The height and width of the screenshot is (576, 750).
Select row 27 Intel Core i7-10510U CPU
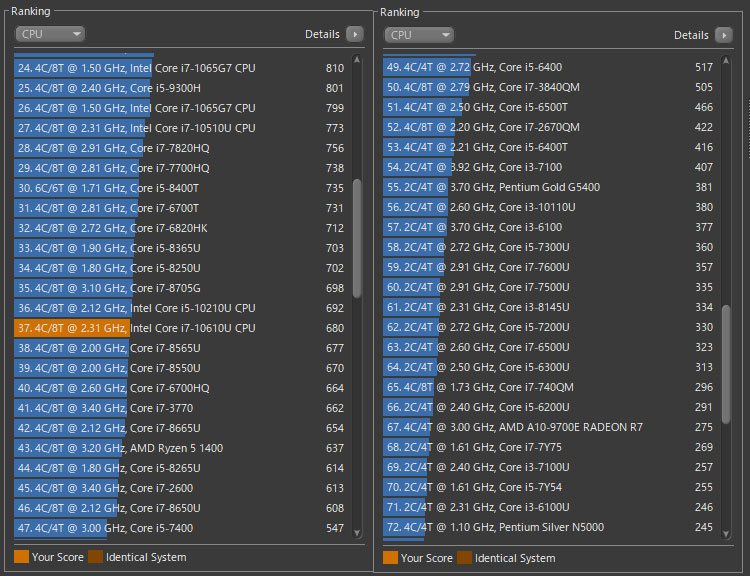(x=181, y=128)
